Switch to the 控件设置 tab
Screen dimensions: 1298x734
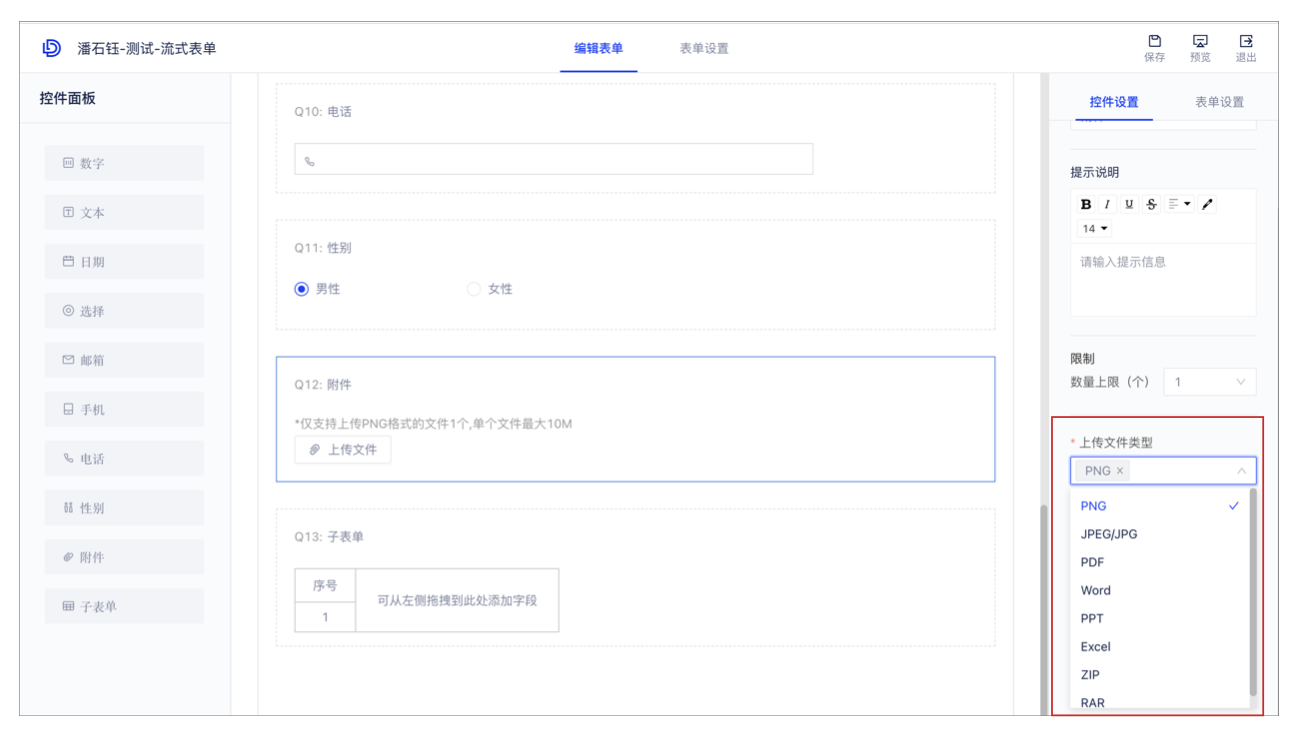pyautogui.click(x=1113, y=102)
